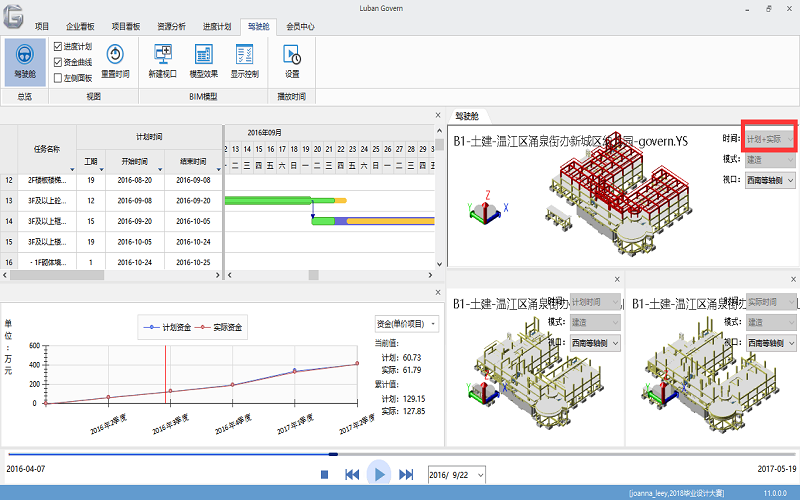The width and height of the screenshot is (800, 500).
Task: Switch to 企业看板 ribbon tab
Action: [80, 27]
